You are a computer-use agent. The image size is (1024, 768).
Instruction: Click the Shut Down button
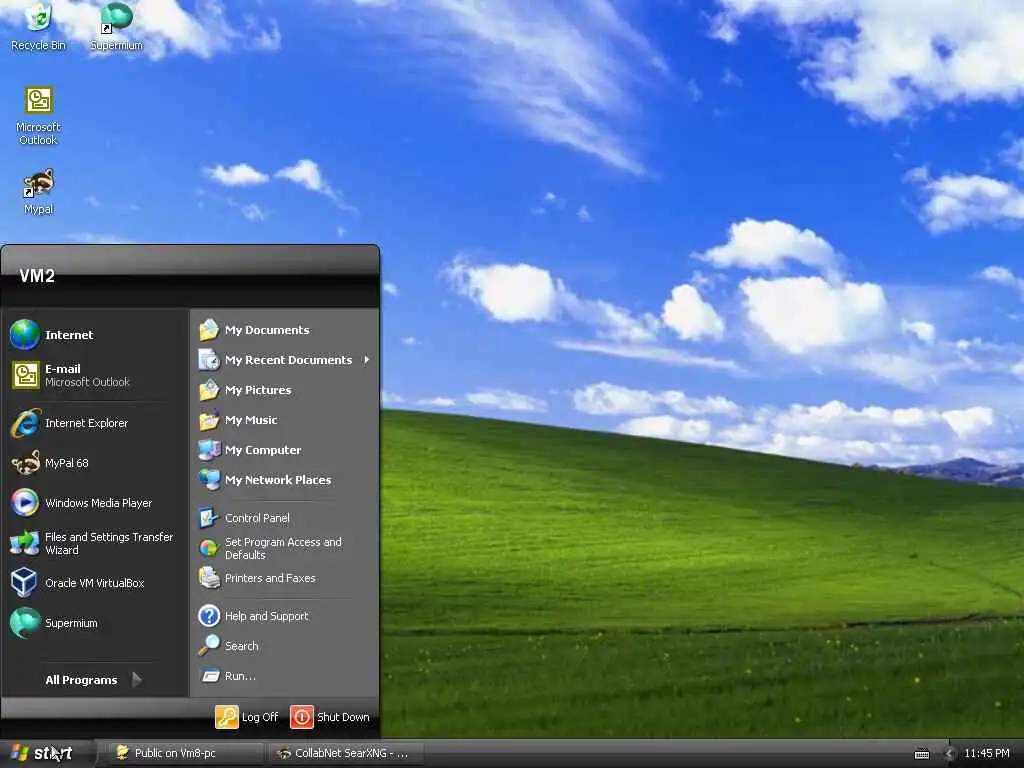click(330, 717)
